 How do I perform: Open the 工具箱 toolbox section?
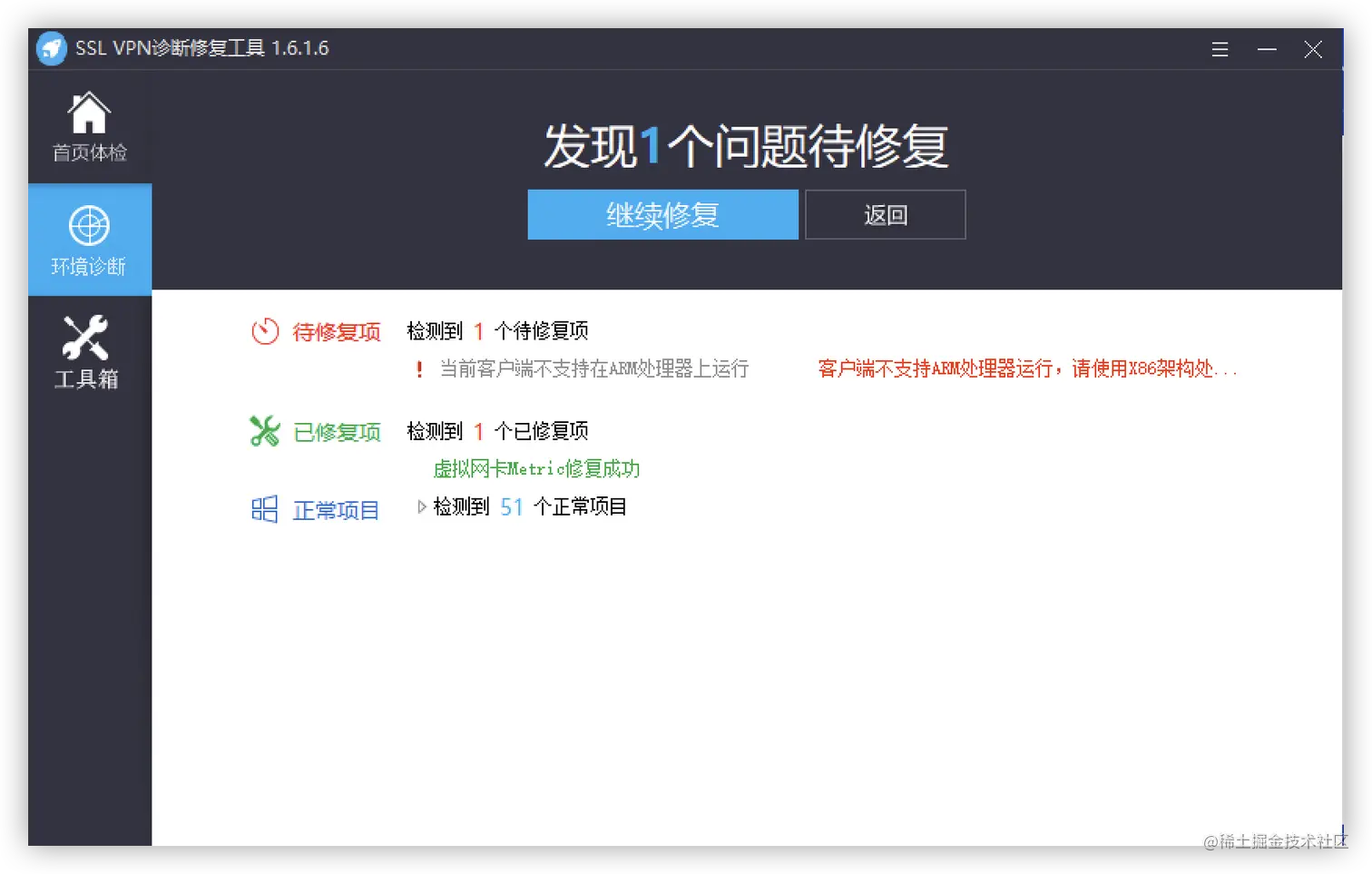point(87,353)
